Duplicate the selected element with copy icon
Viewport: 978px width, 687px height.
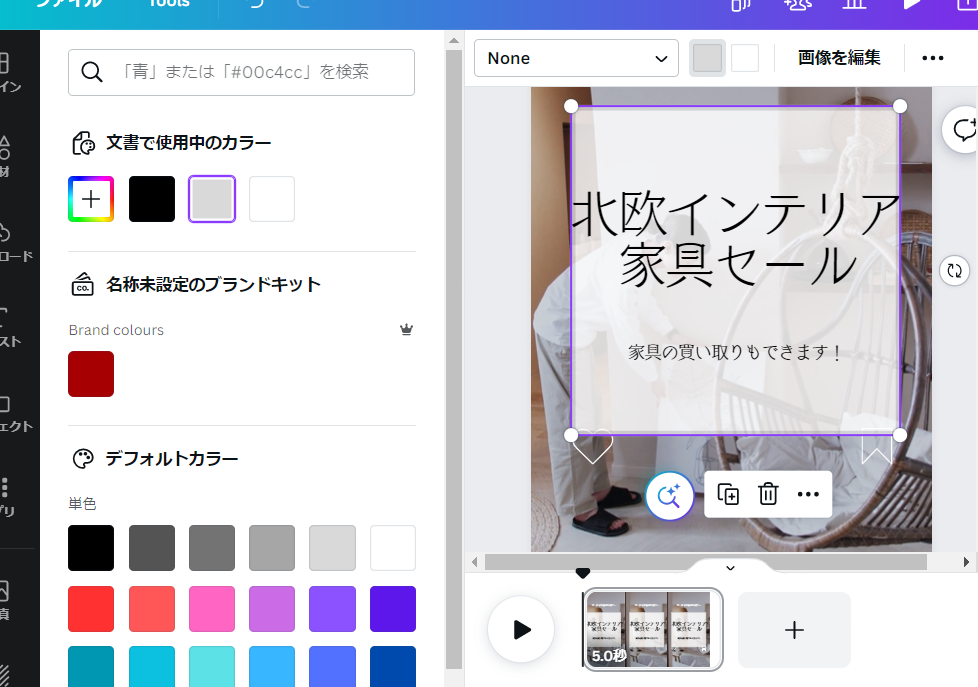728,494
